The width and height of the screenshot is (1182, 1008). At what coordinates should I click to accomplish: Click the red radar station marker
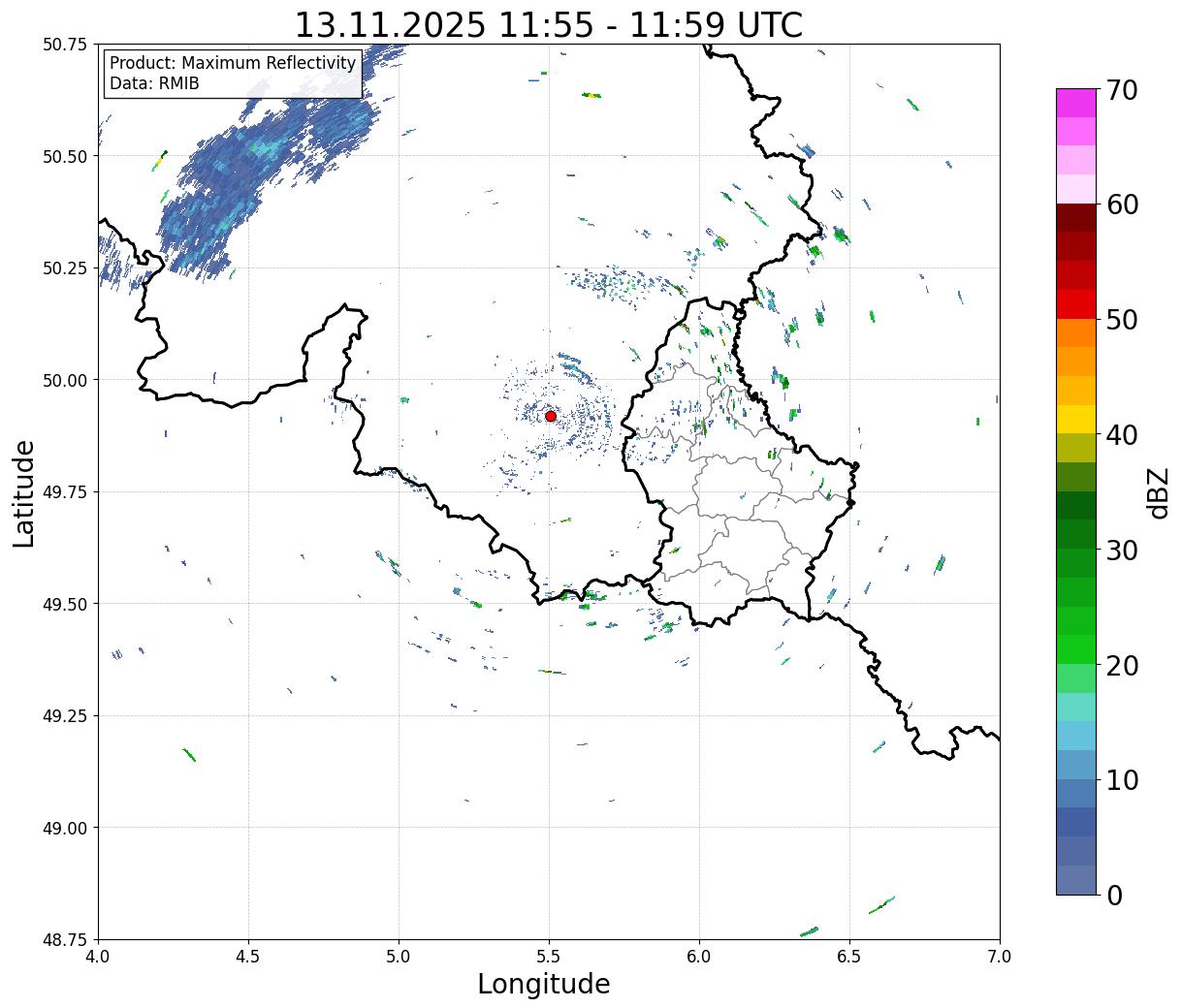tap(551, 416)
